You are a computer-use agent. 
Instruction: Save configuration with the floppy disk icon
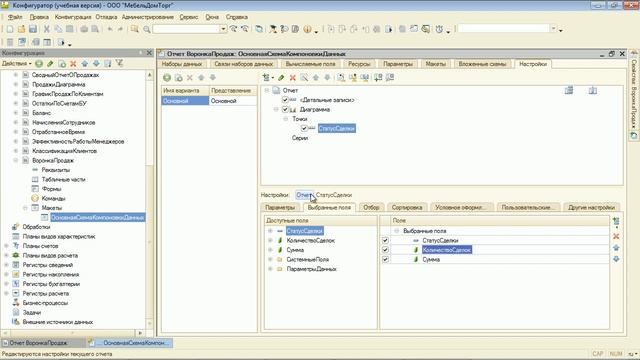point(33,29)
